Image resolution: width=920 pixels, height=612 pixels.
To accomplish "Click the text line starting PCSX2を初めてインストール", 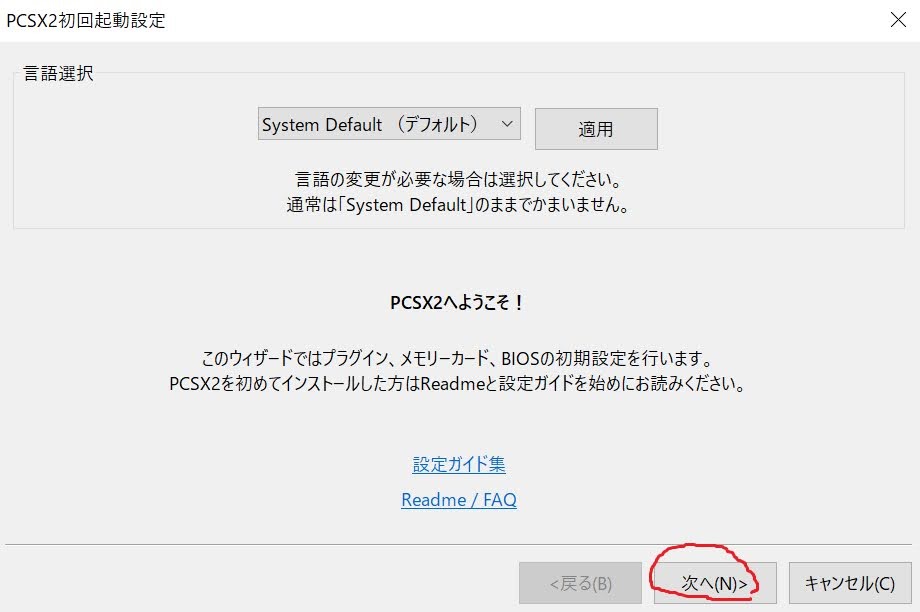I will [457, 383].
